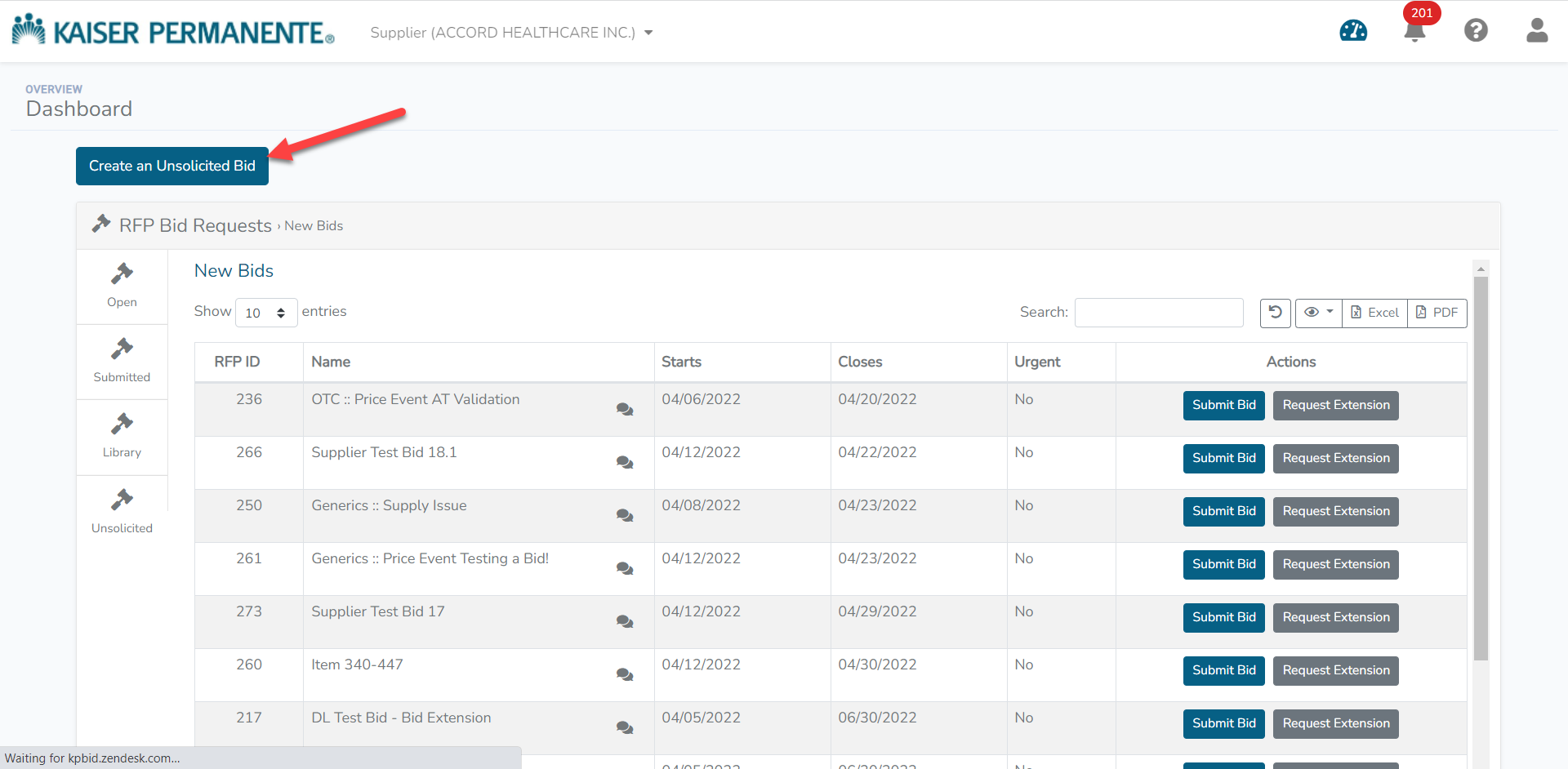Open the Show entries count selector
Screen dimensions: 1568x769
pos(265,313)
